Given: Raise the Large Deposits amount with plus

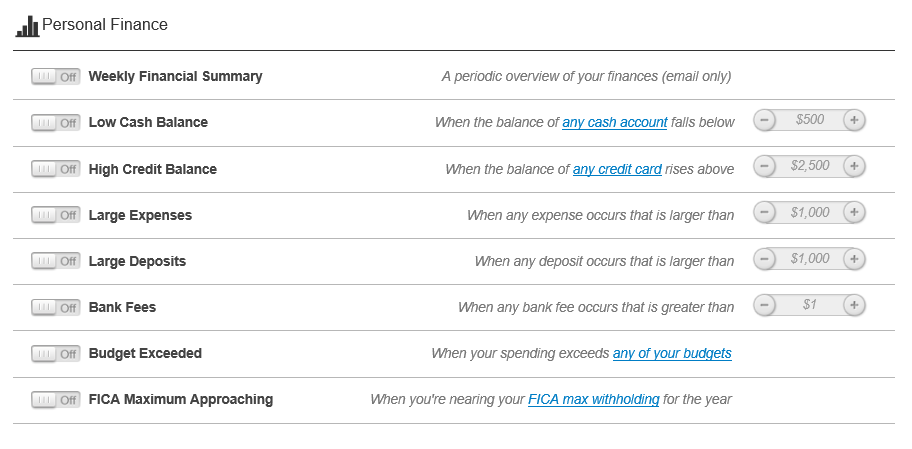Looking at the screenshot, I should pos(854,258).
